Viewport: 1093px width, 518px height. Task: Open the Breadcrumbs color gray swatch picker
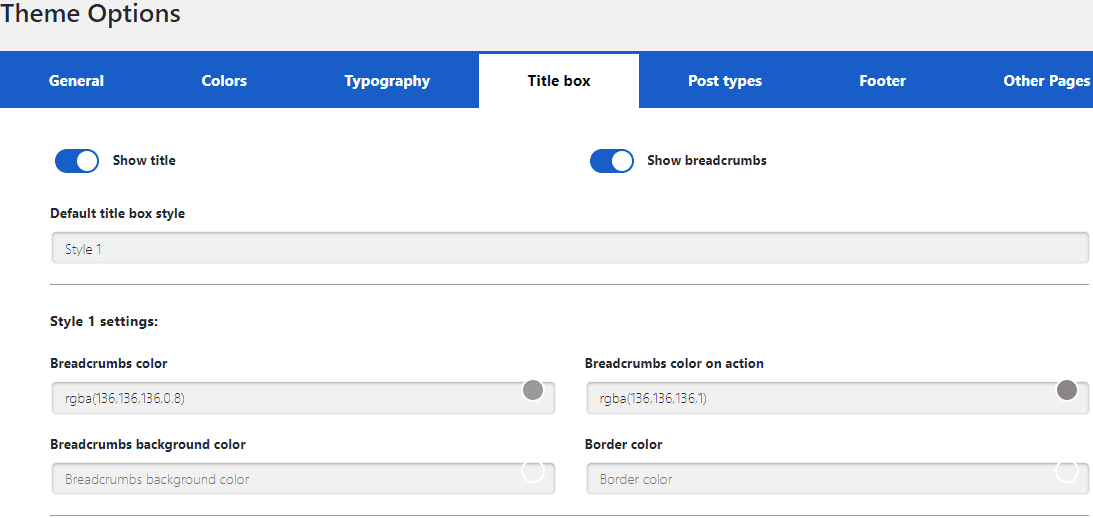pyautogui.click(x=533, y=390)
